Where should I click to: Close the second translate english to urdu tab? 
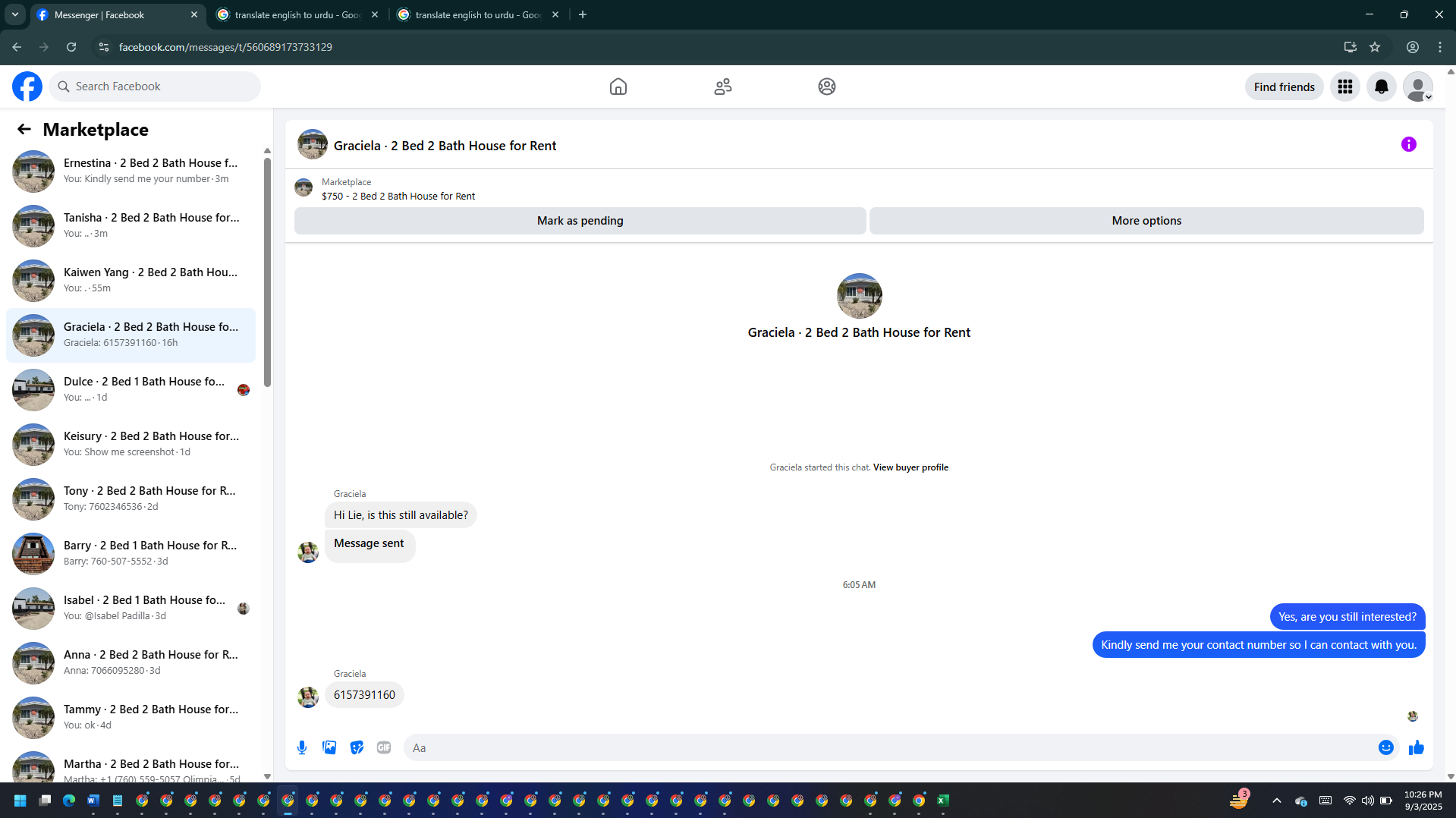555,14
